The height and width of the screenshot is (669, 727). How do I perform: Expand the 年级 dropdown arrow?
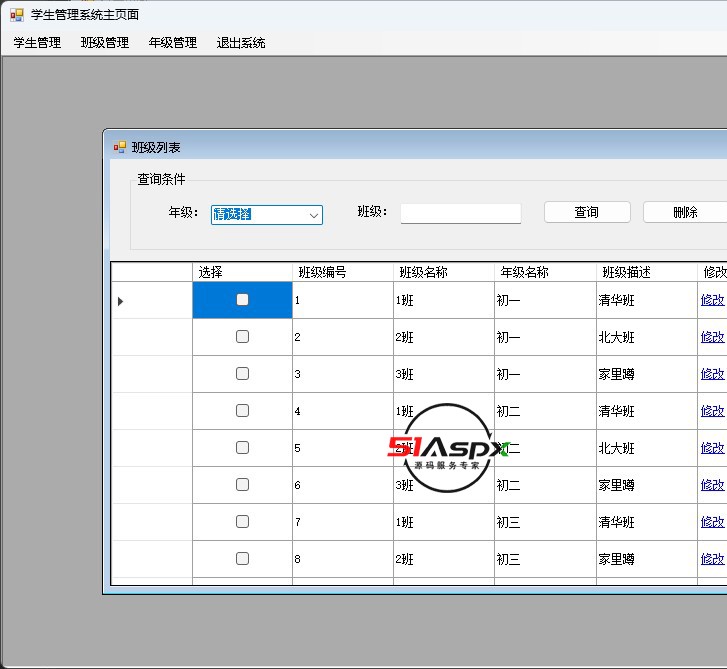click(x=313, y=215)
